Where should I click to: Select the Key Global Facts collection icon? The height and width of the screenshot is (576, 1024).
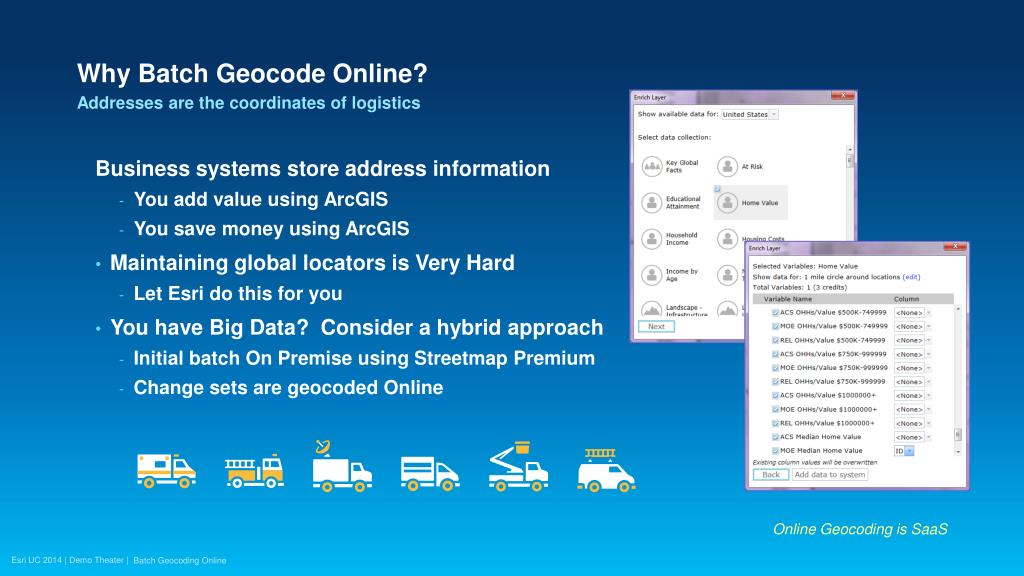point(652,166)
